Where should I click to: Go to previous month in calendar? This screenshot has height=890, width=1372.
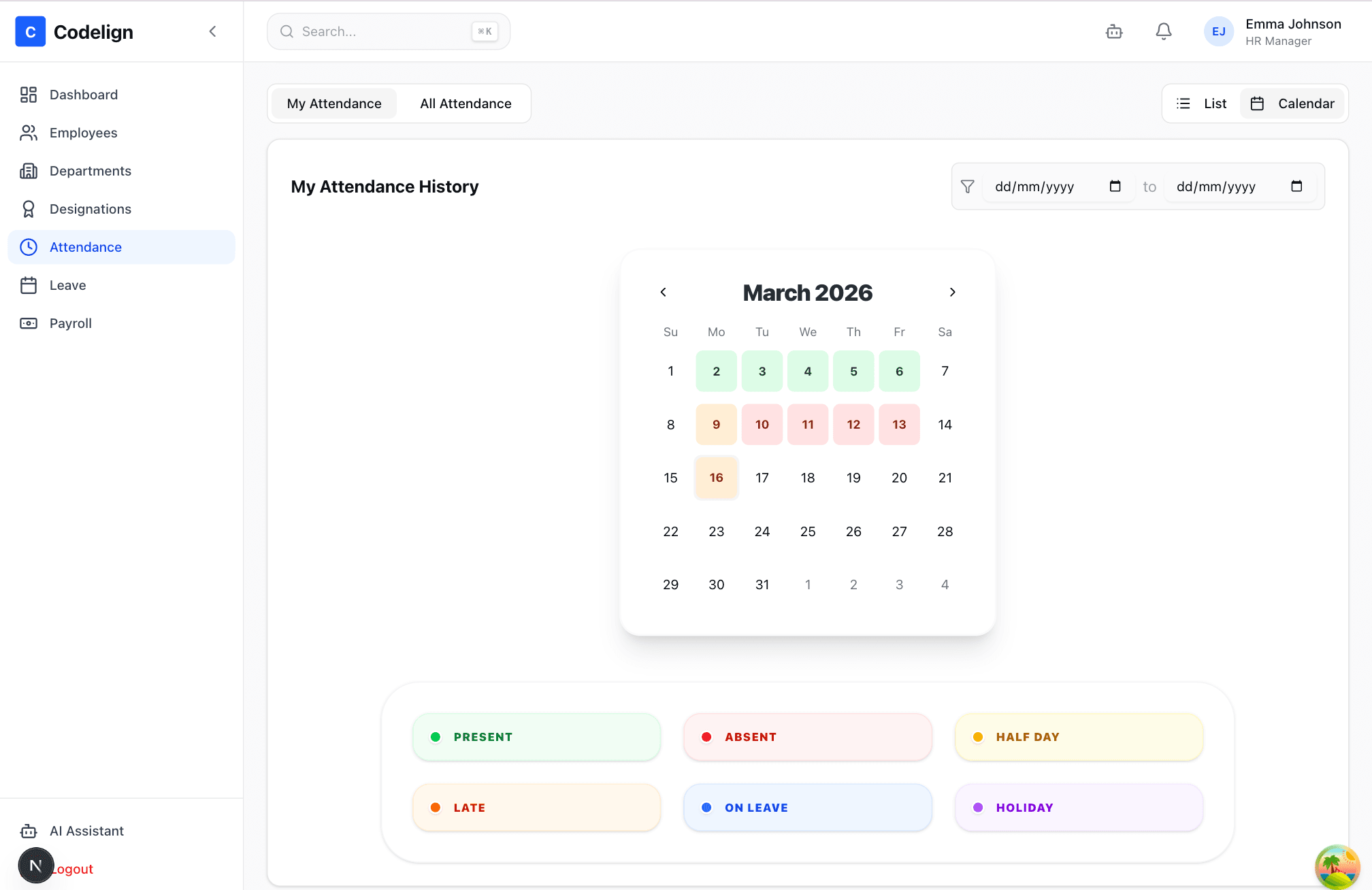click(664, 292)
